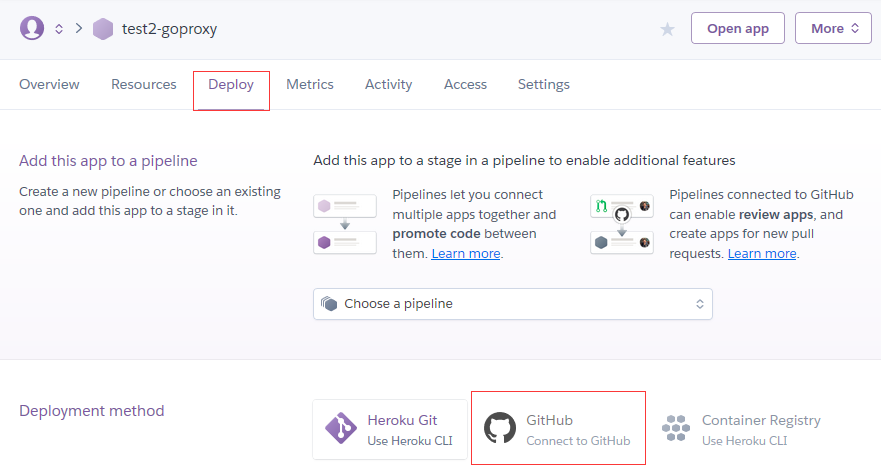Select the Deploy tab
Viewport: 881px width, 469px height.
coord(231,85)
